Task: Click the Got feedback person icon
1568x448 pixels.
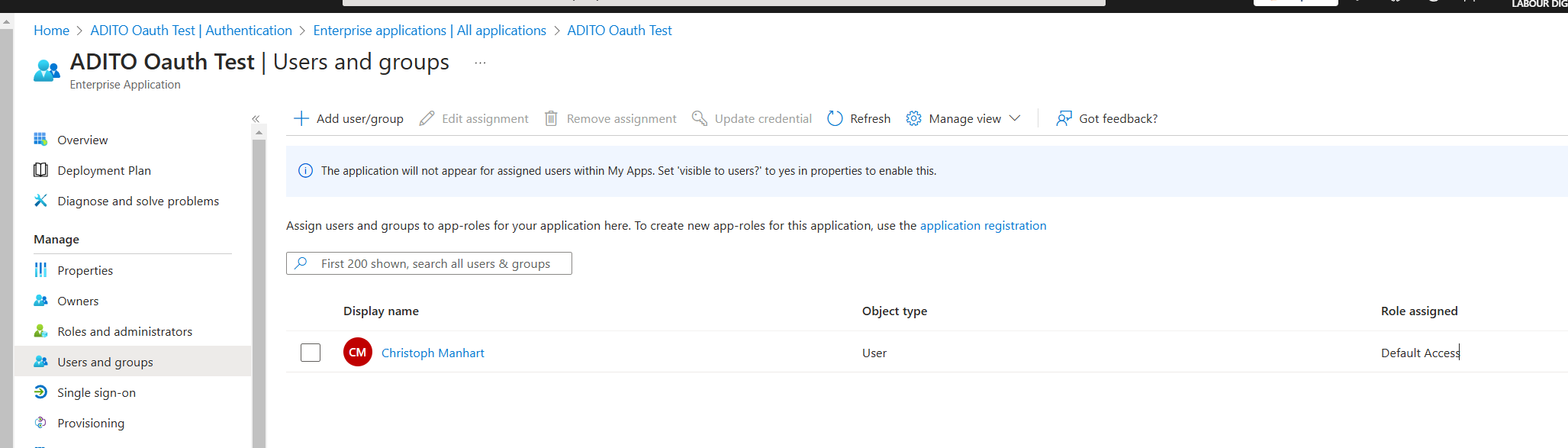Action: [1064, 118]
